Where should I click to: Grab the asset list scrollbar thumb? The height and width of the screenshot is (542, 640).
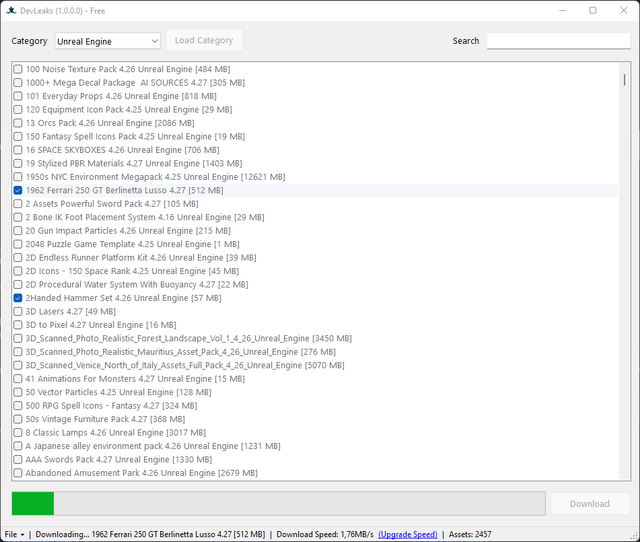coord(624,79)
